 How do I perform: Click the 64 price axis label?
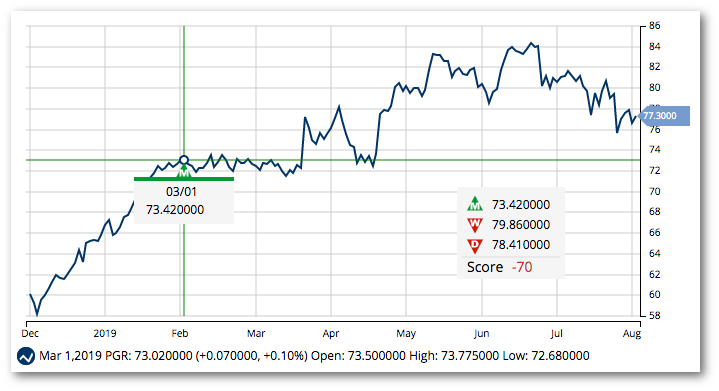[655, 253]
